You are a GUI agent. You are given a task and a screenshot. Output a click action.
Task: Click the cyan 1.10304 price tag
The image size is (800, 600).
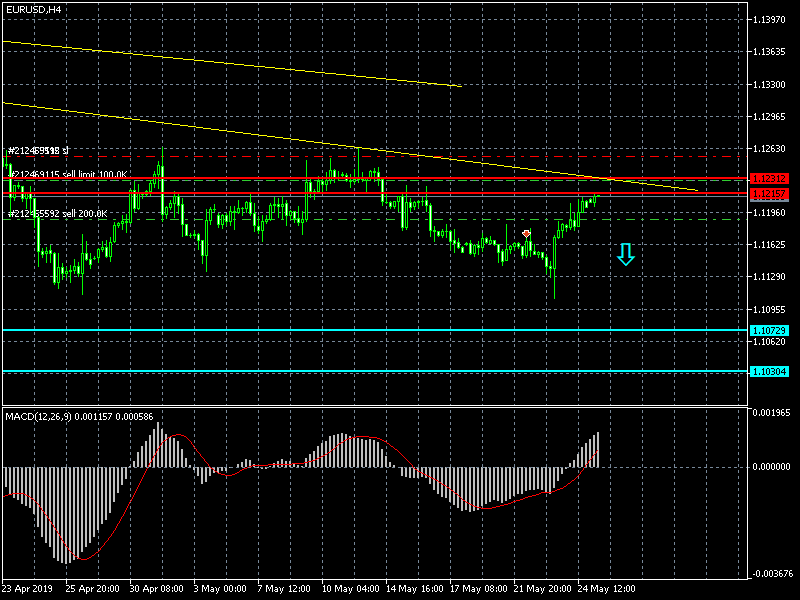click(x=769, y=371)
